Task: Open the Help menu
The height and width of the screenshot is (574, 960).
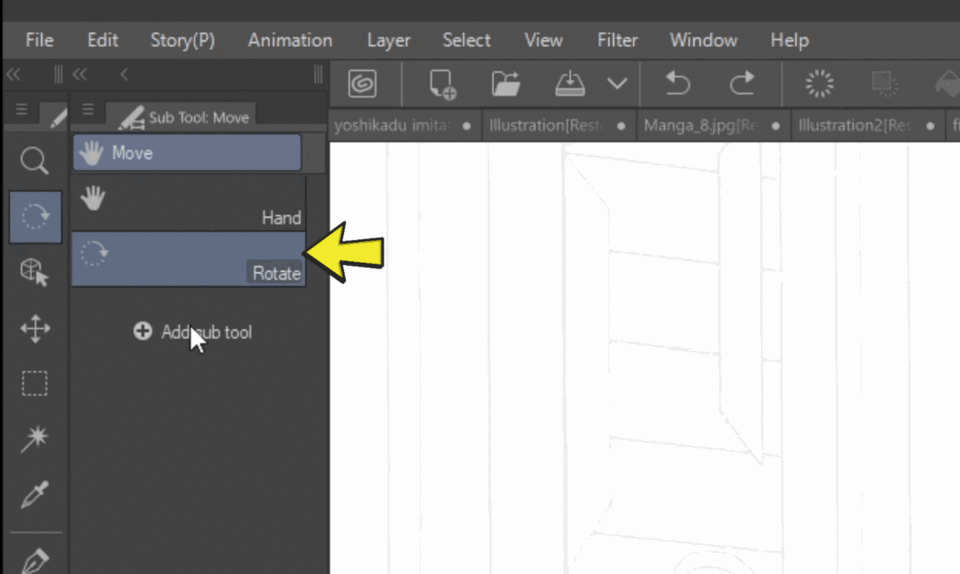Action: (x=790, y=40)
